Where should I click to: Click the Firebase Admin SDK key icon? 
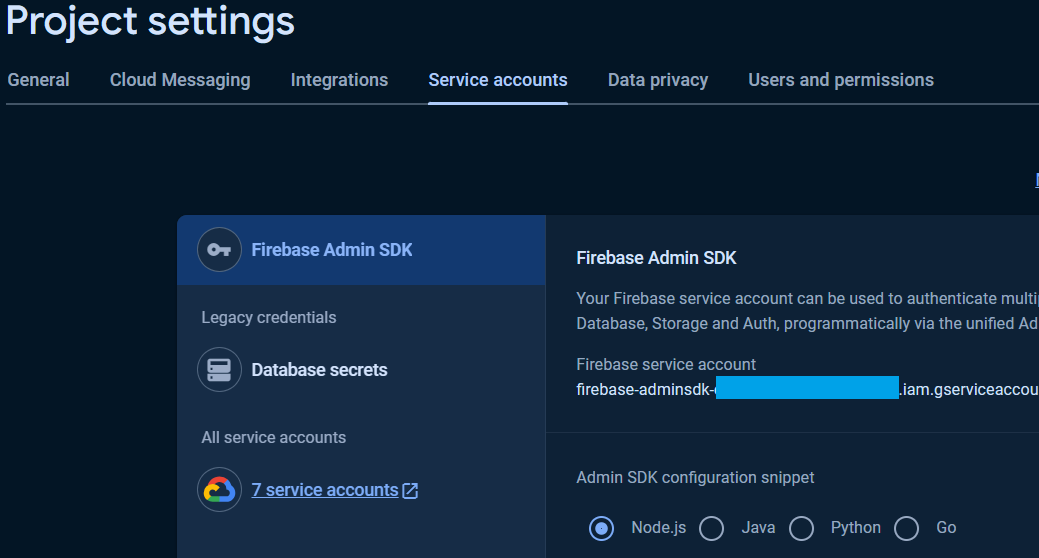click(x=219, y=250)
